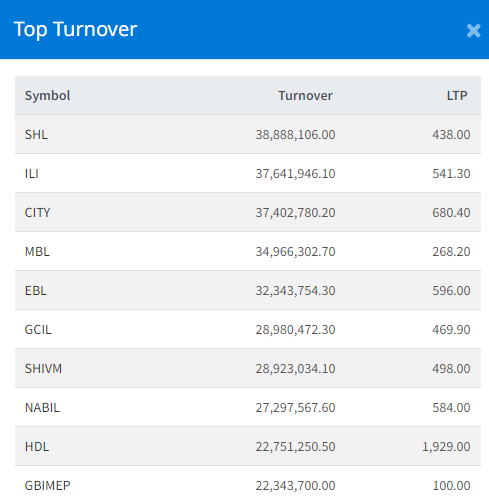Click LTP value 498.00

coord(451,369)
